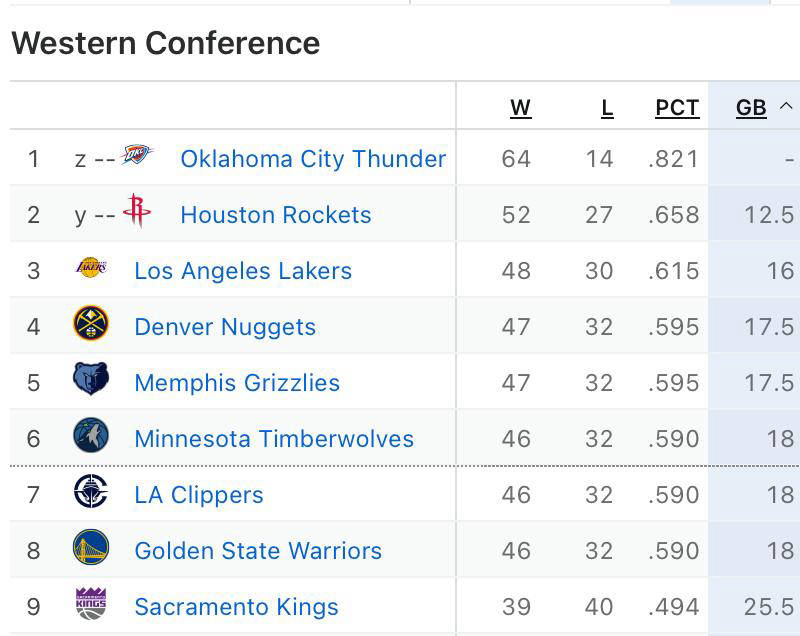Sort standings by the PCT column

pyautogui.click(x=676, y=108)
